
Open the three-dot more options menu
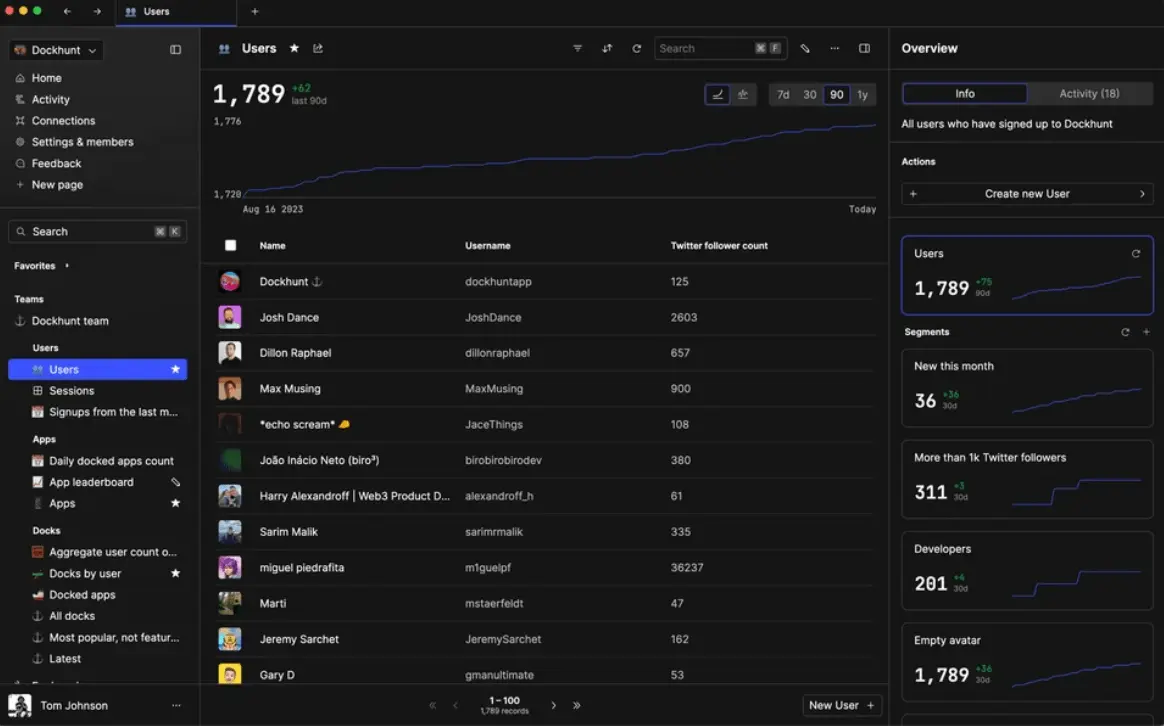(834, 48)
